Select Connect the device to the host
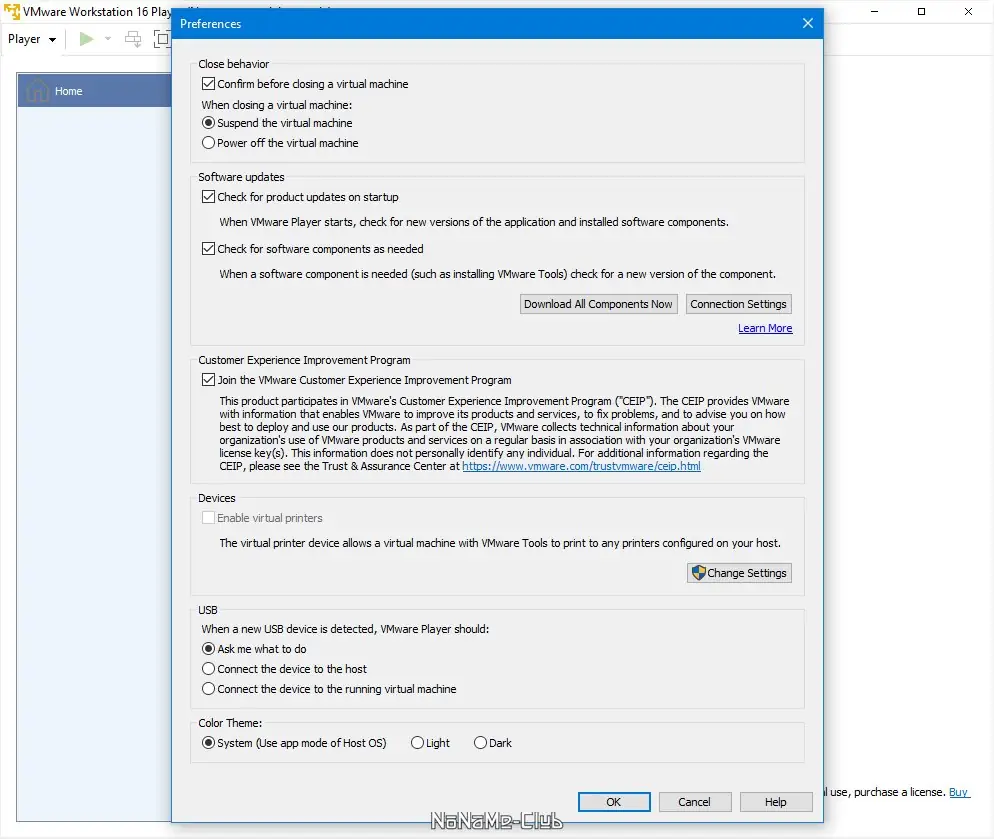994x839 pixels. click(x=208, y=668)
